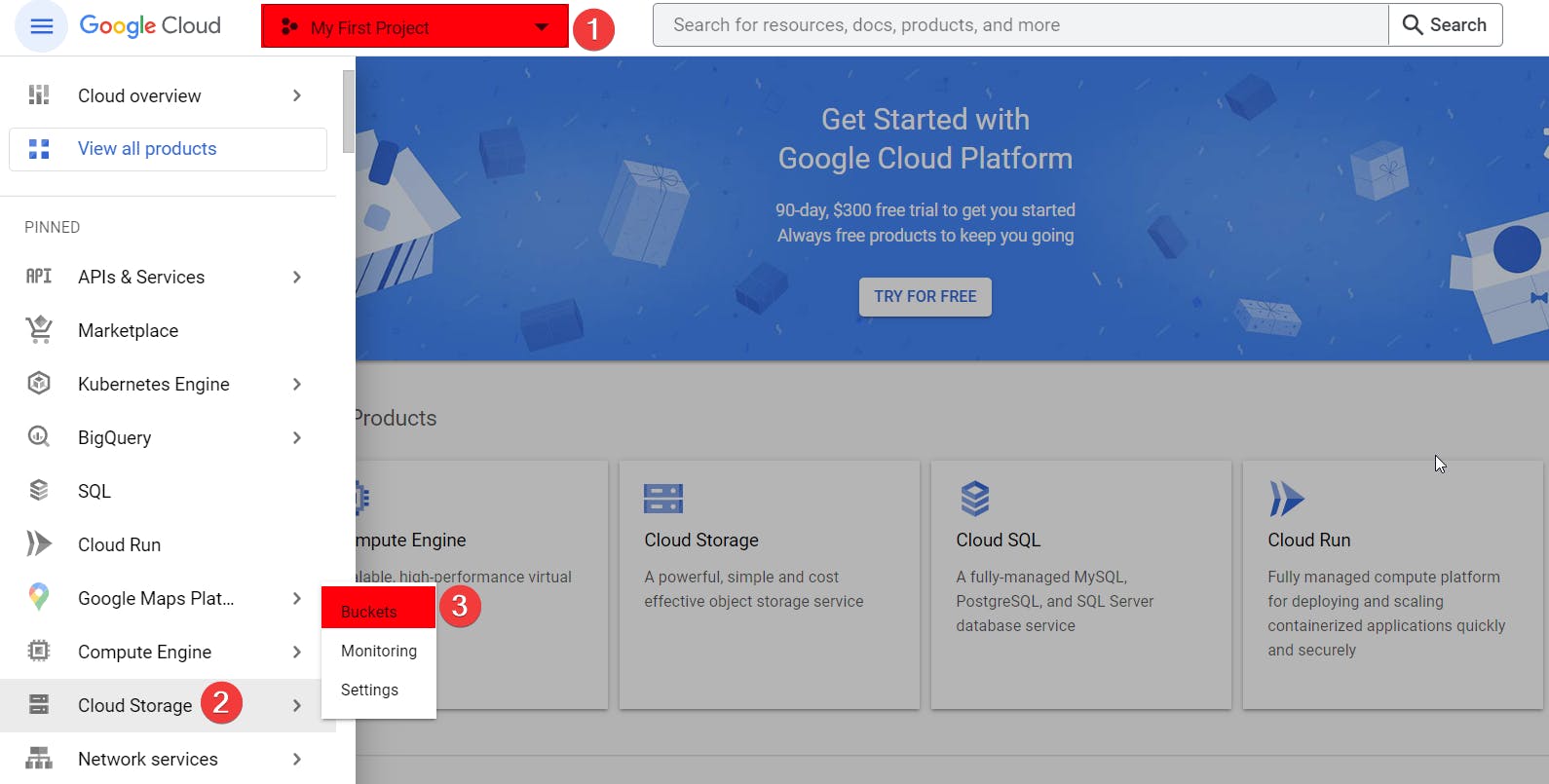Select Monitoring in the submenu
Viewport: 1549px width, 784px height.
pos(378,651)
